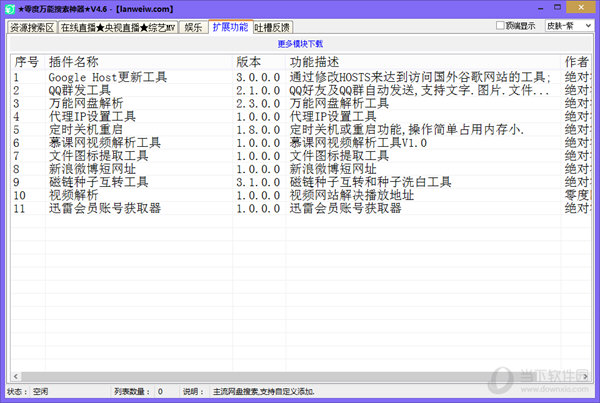The height and width of the screenshot is (403, 600).
Task: Click the 说明 text 主流网盘搜索,支持自定义添加
Action: [x=264, y=392]
